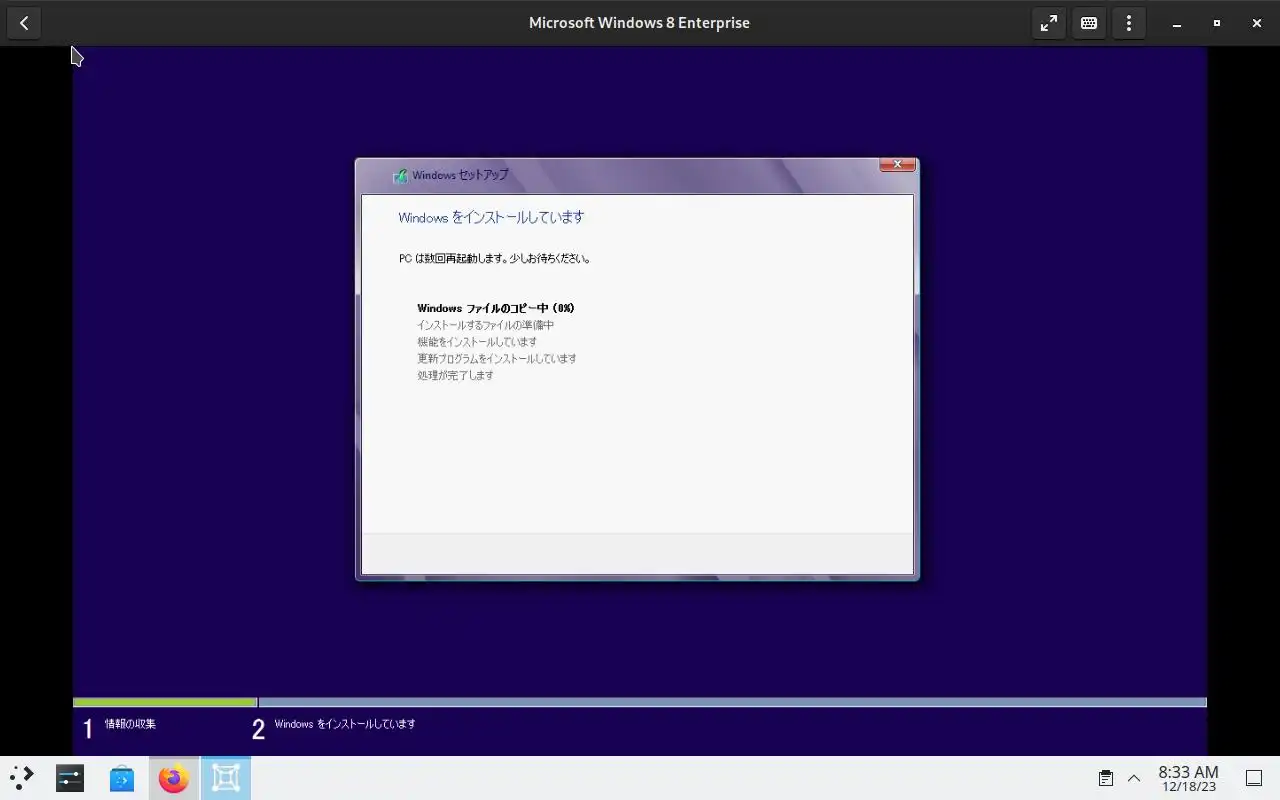Launch the Discover software store from taskbar
Screen dimensions: 1280x800
tap(122, 778)
